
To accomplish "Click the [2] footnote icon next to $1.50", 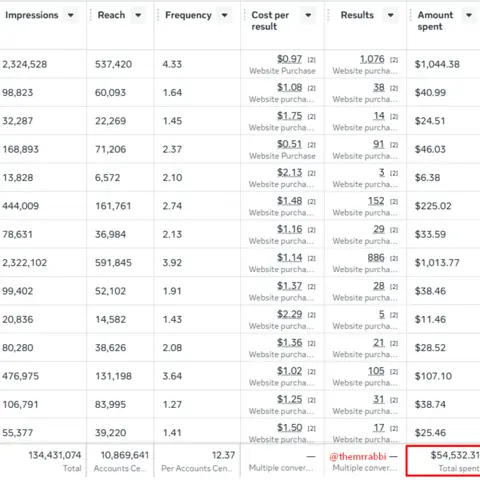I will point(311,428).
